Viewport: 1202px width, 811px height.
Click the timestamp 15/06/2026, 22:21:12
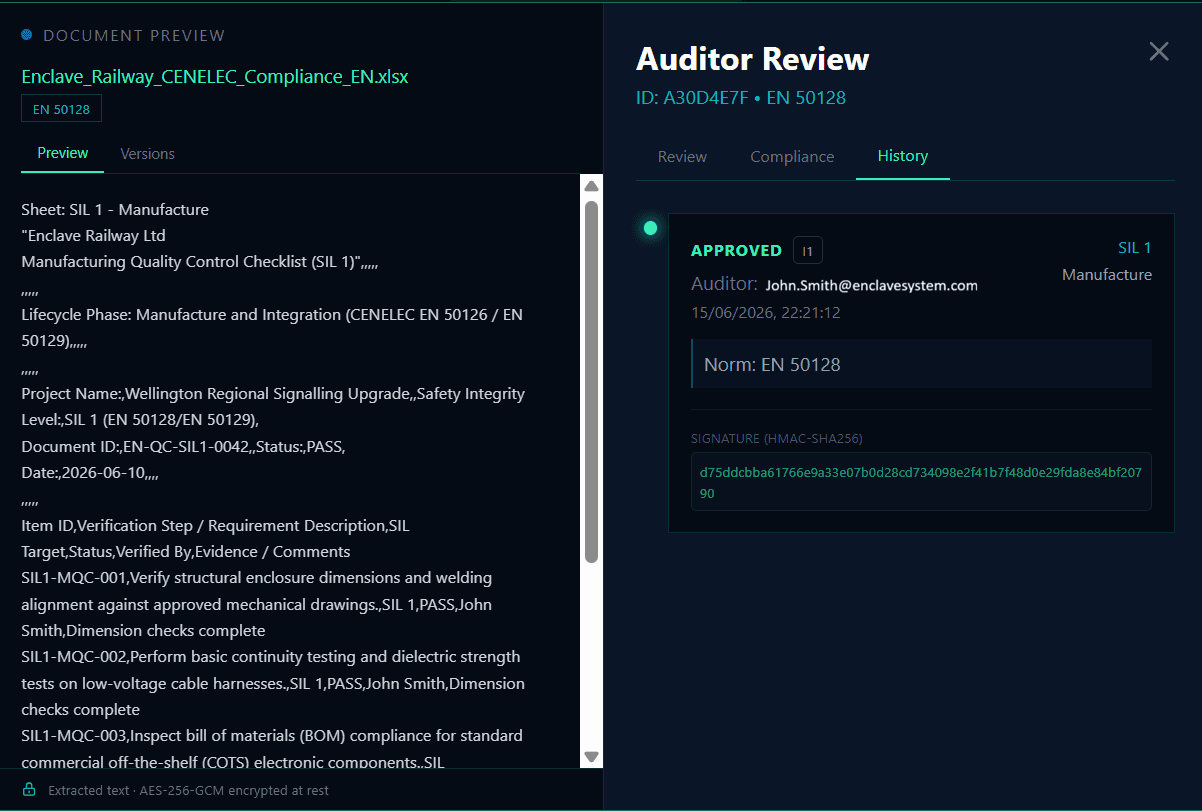point(766,313)
